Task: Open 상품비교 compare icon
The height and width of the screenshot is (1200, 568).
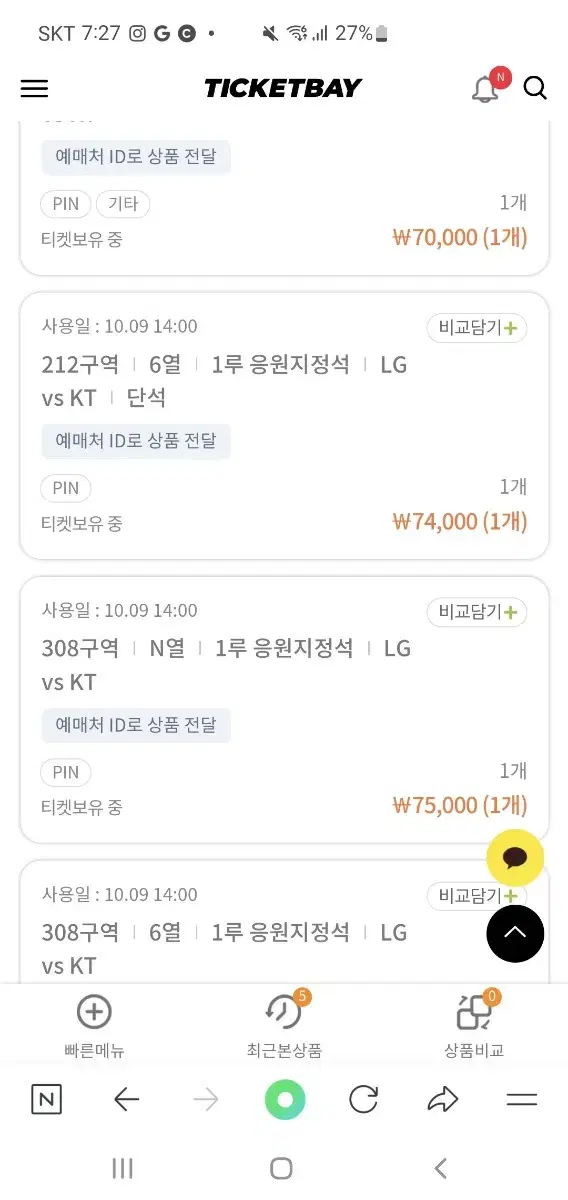Action: 474,1012
